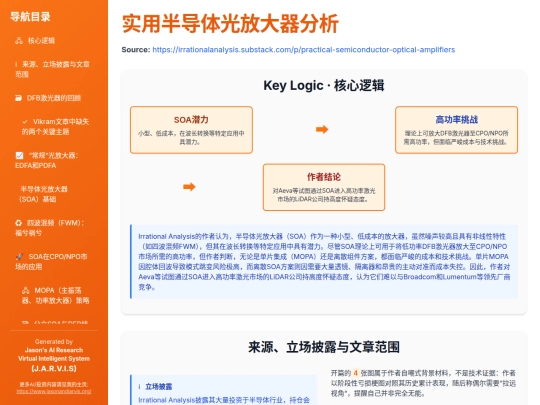
Task: Open the irrationalanalysis.substack.com source link
Action: point(303,50)
